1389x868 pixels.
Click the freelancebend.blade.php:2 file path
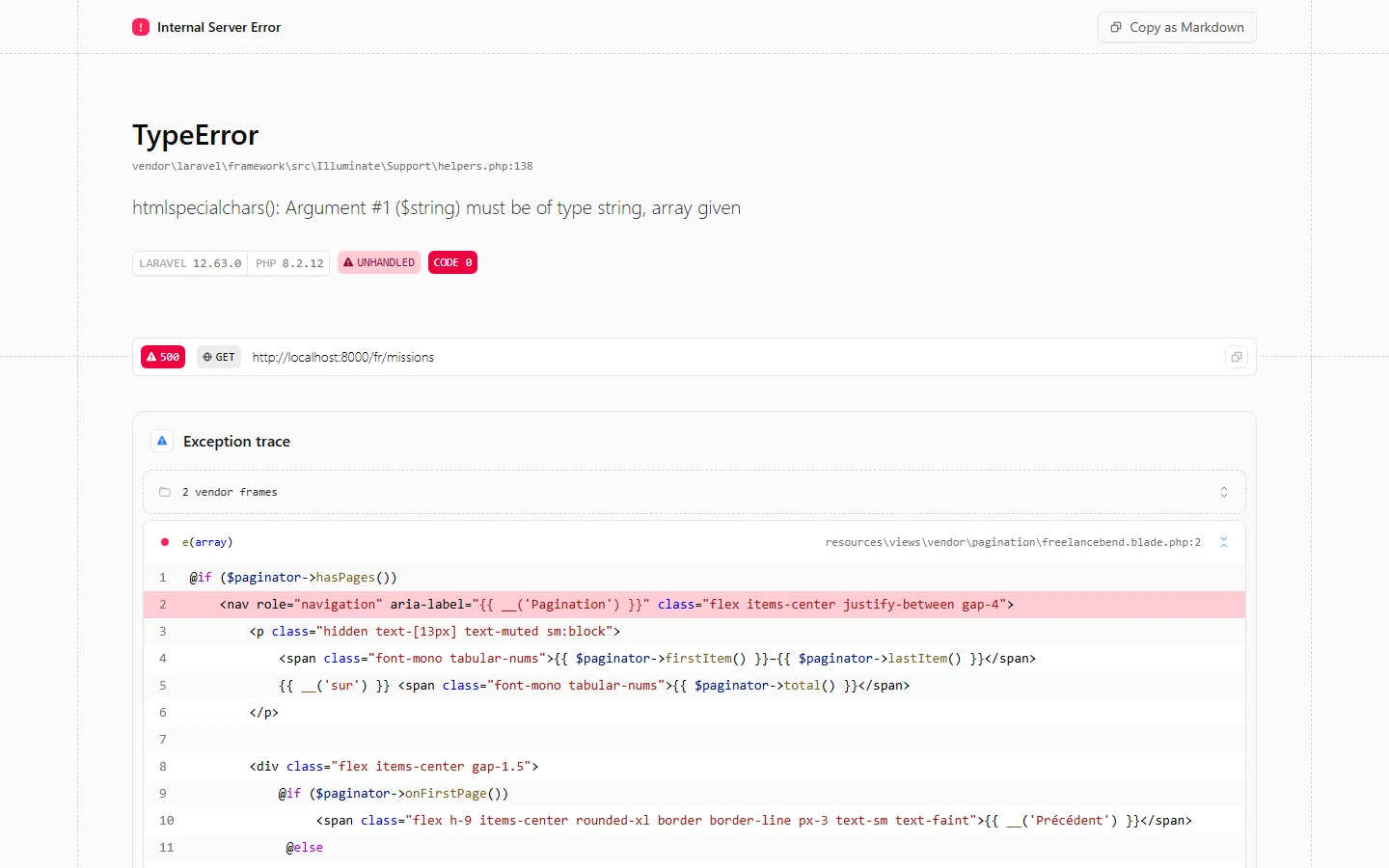[x=1013, y=542]
